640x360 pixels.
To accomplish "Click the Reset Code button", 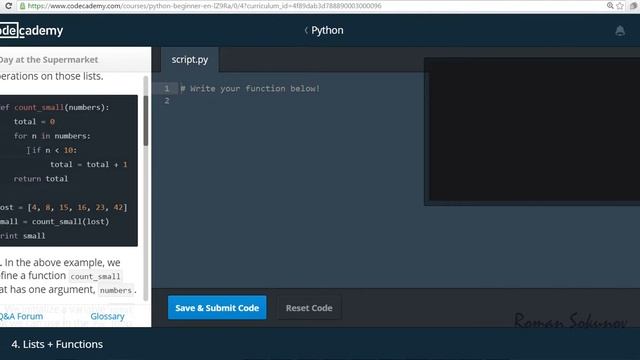I will pos(309,308).
